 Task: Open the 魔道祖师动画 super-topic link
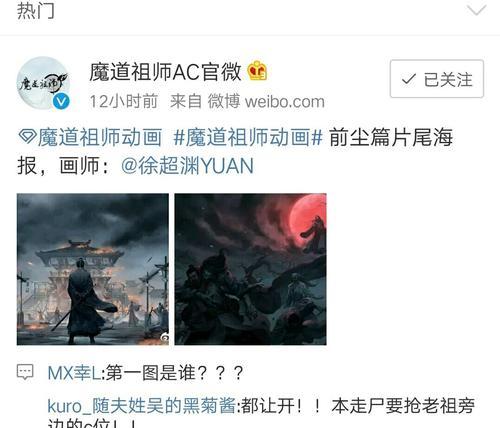(100, 137)
